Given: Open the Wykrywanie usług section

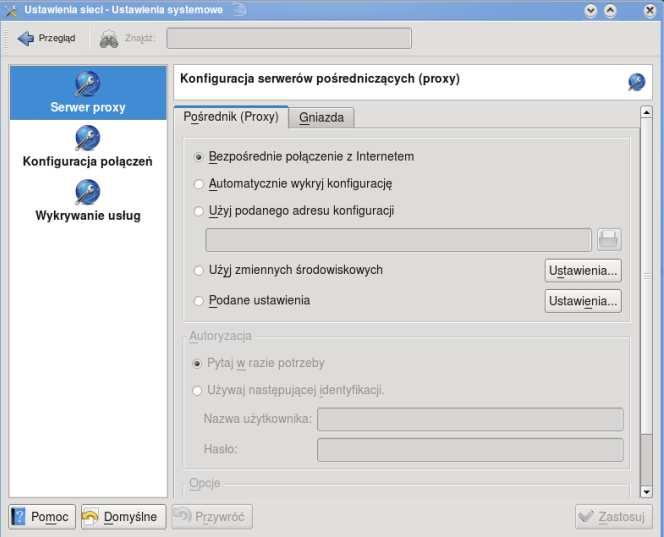Looking at the screenshot, I should (x=88, y=201).
